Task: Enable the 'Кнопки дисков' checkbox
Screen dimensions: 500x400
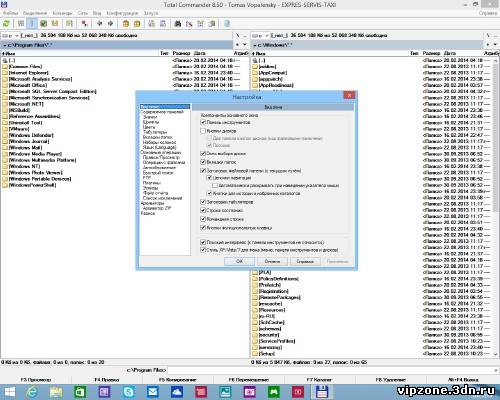Action: click(203, 131)
